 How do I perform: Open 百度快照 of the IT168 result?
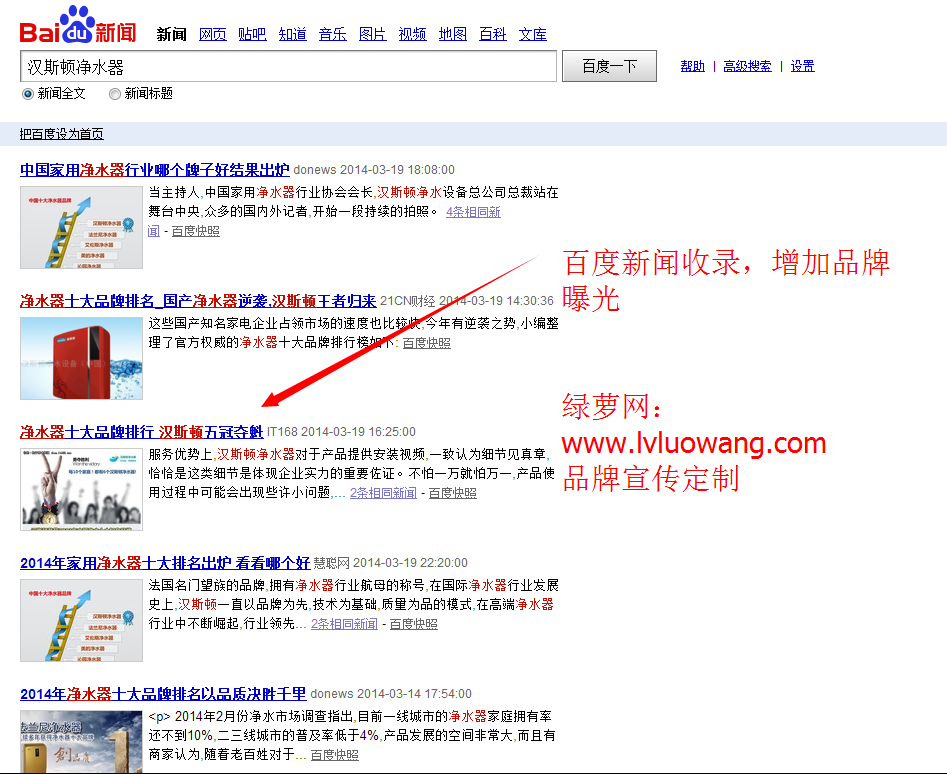pyautogui.click(x=452, y=493)
